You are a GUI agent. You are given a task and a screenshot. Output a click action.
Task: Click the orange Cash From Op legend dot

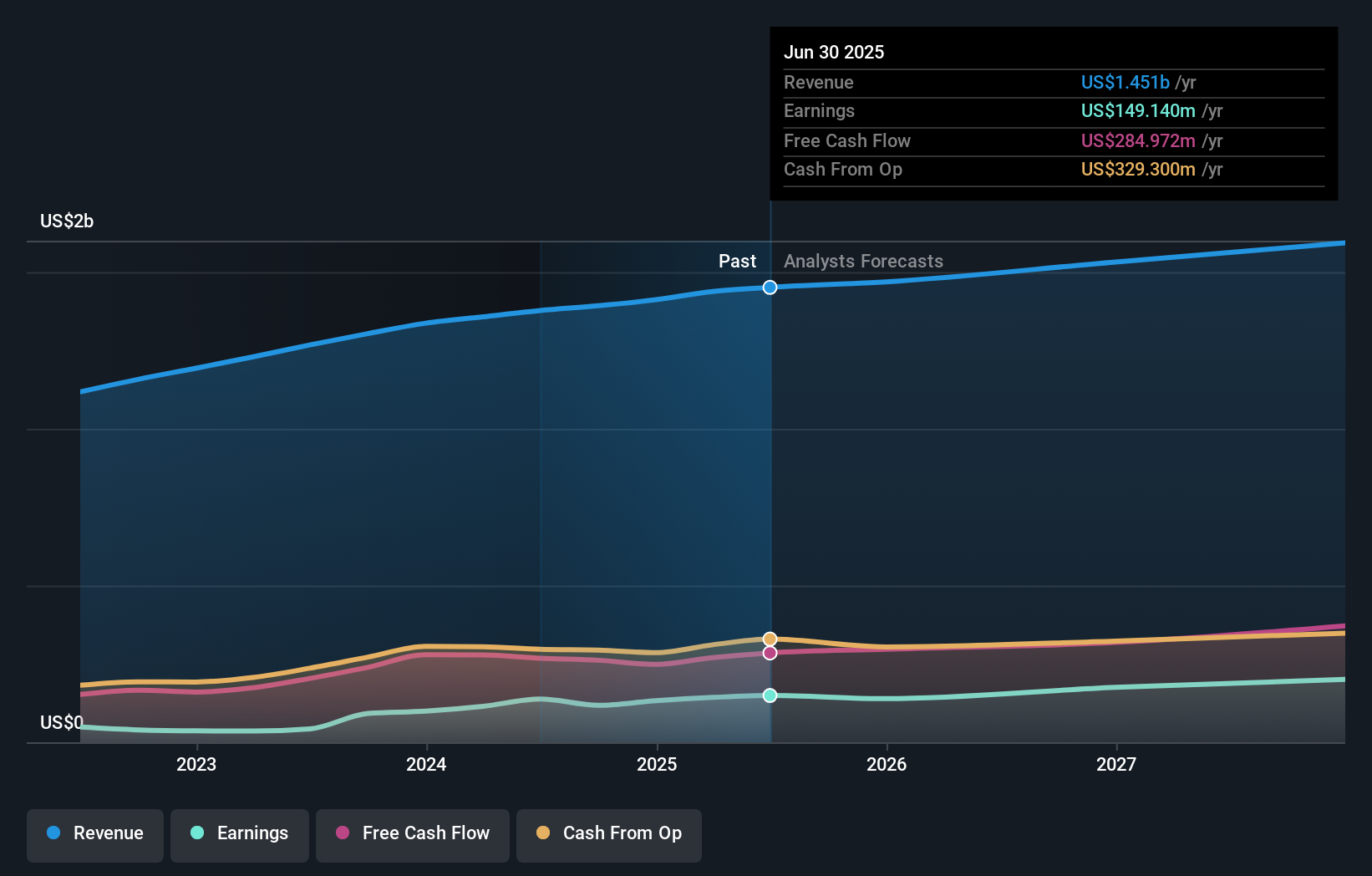(544, 833)
